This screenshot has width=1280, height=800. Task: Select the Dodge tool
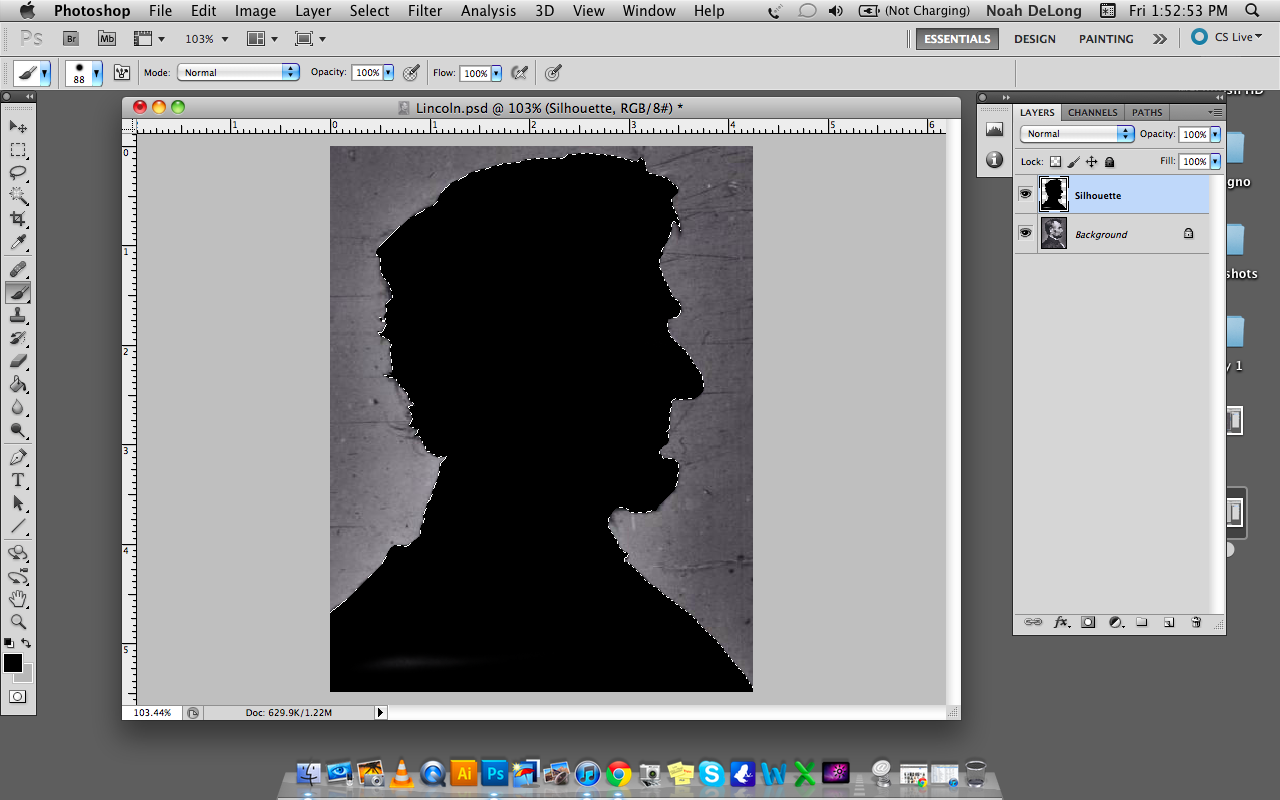click(x=18, y=430)
